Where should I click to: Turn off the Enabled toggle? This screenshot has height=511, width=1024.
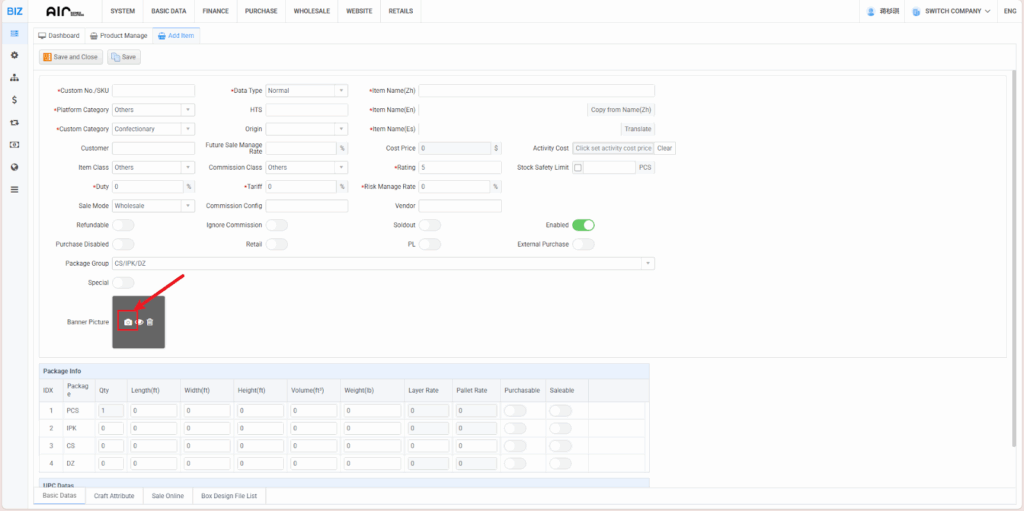(x=583, y=225)
